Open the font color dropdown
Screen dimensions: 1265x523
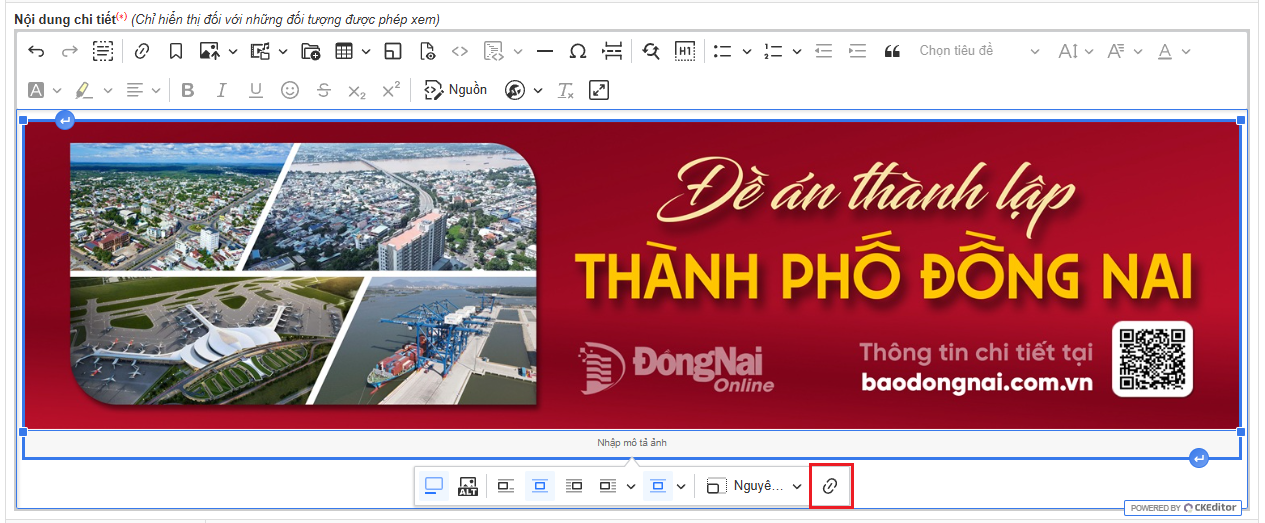click(x=1186, y=51)
